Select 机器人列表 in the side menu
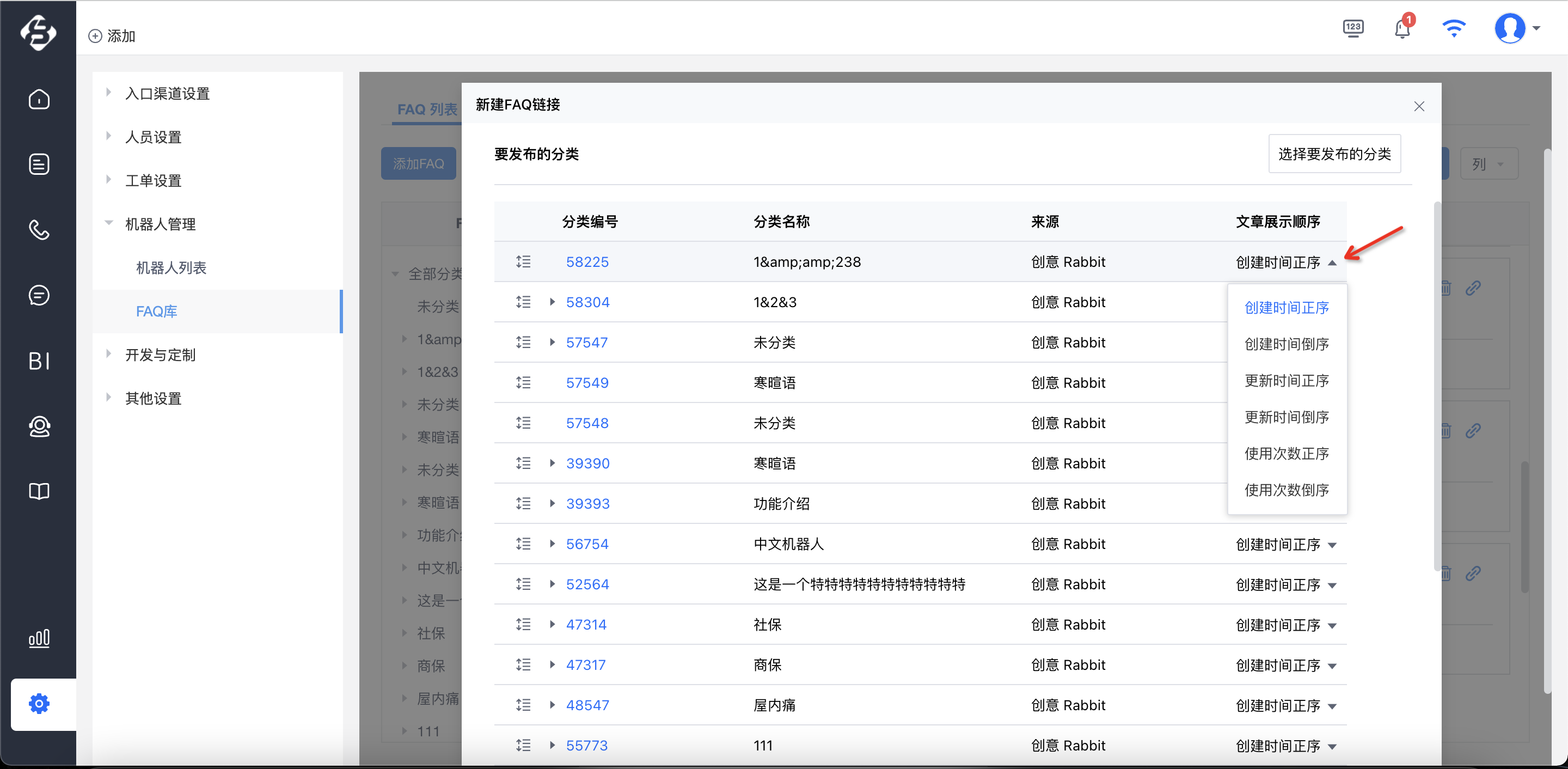The width and height of the screenshot is (1568, 769). (171, 267)
